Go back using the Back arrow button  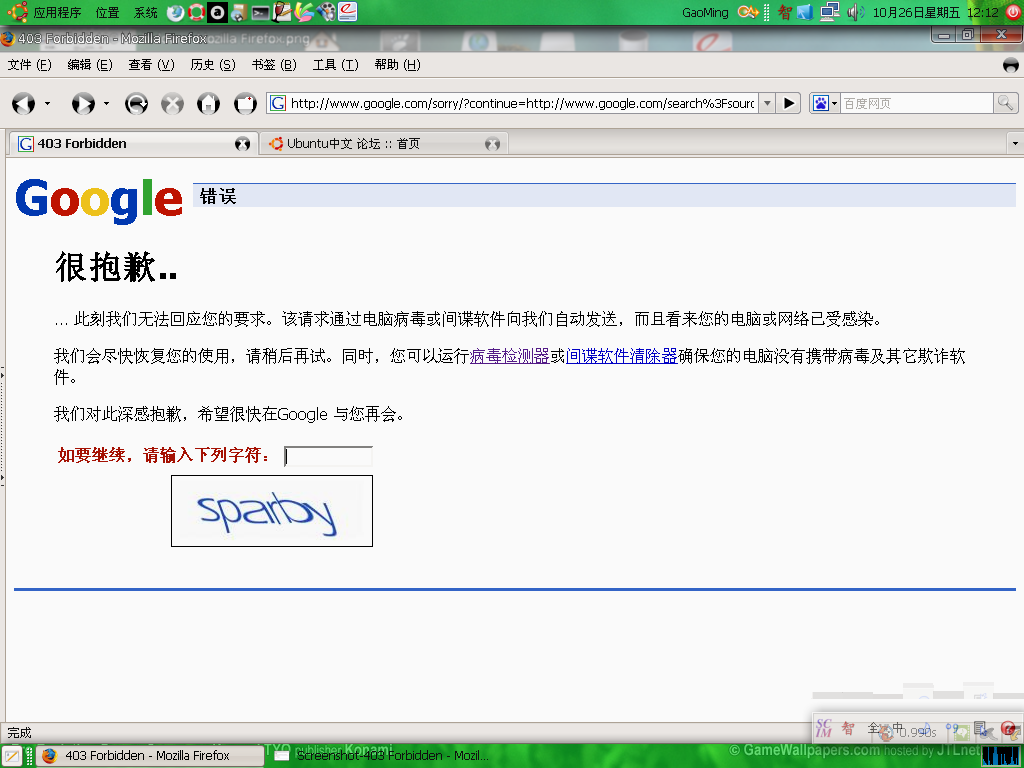click(24, 103)
